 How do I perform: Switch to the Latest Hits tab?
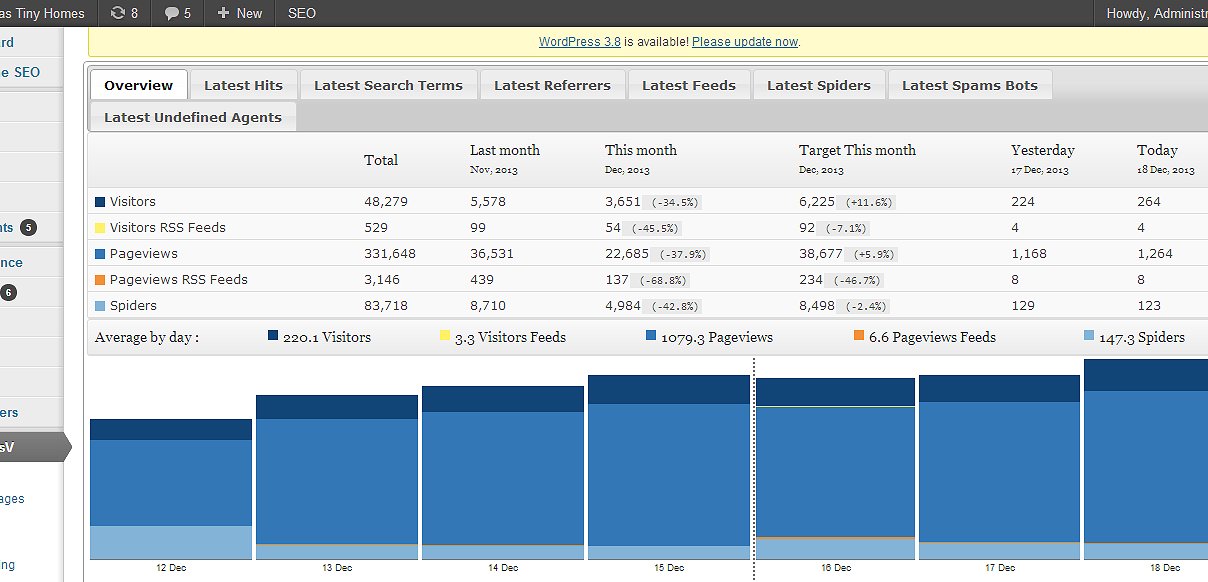243,85
